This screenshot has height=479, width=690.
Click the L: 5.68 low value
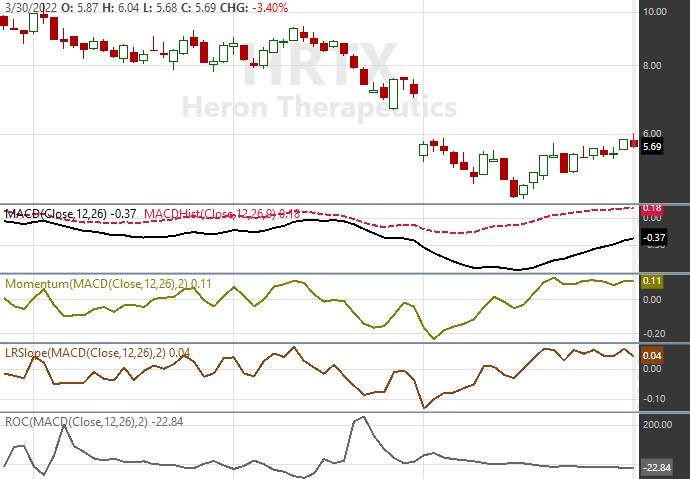(x=158, y=7)
